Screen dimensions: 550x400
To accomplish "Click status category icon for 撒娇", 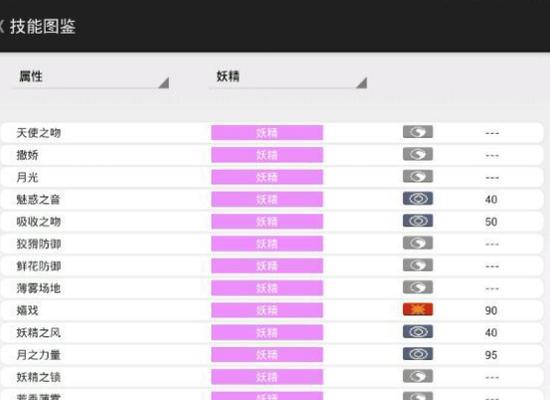I will pos(418,154).
